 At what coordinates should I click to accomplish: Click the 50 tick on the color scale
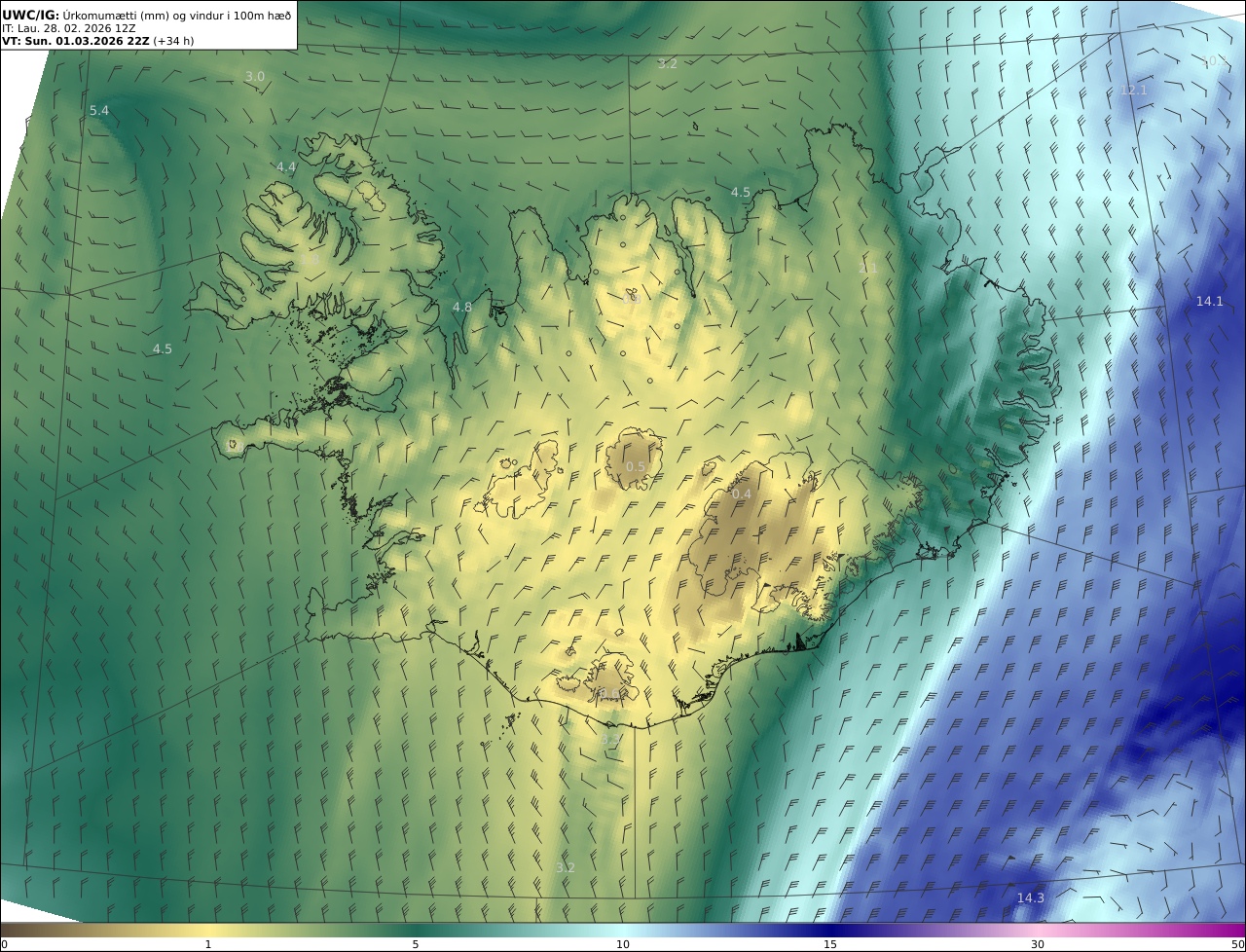1237,944
